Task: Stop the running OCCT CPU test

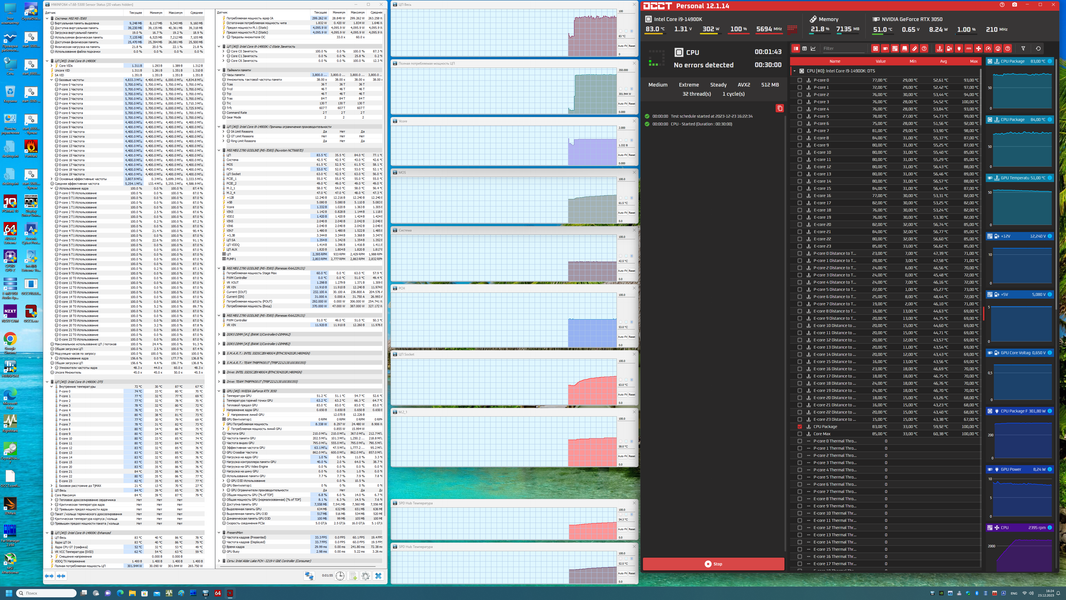Action: coord(713,563)
